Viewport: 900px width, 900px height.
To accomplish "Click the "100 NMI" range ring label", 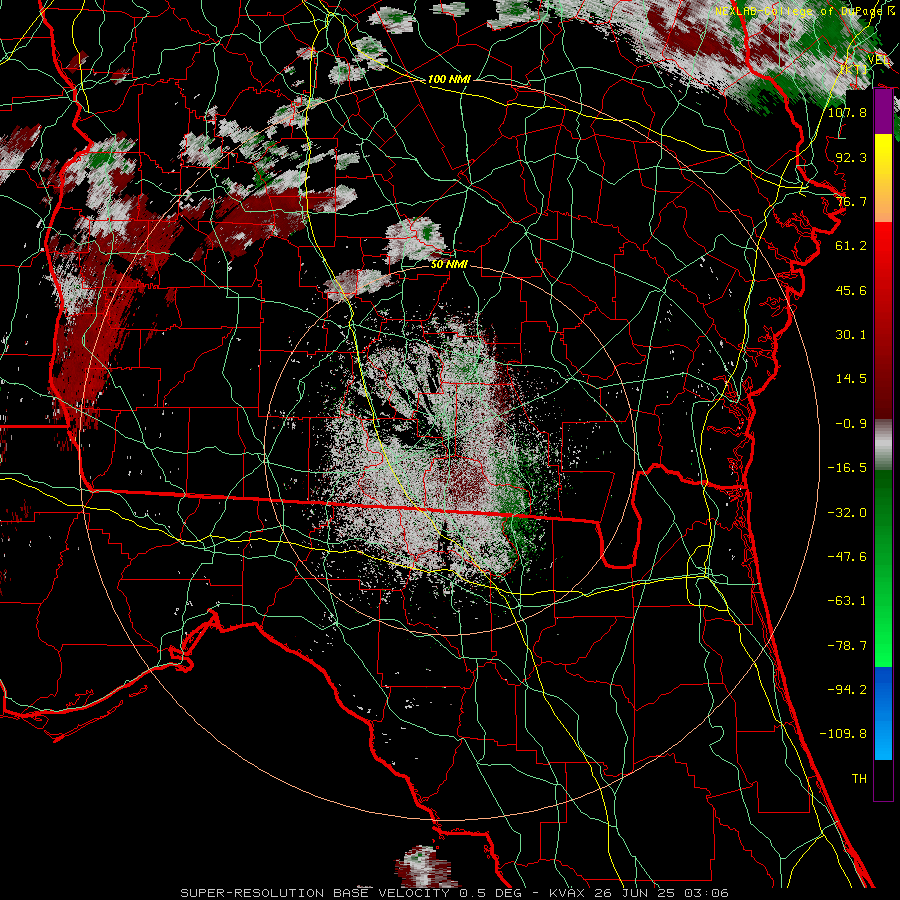I will 449,79.
